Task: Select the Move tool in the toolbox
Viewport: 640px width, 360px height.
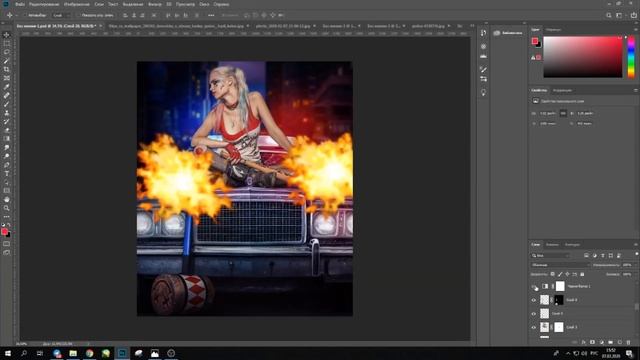Action: 7,35
